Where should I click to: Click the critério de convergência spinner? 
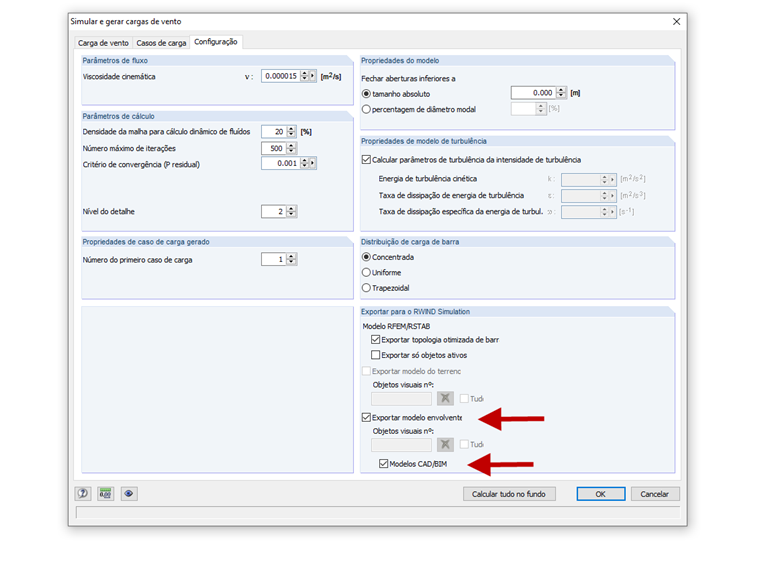304,163
